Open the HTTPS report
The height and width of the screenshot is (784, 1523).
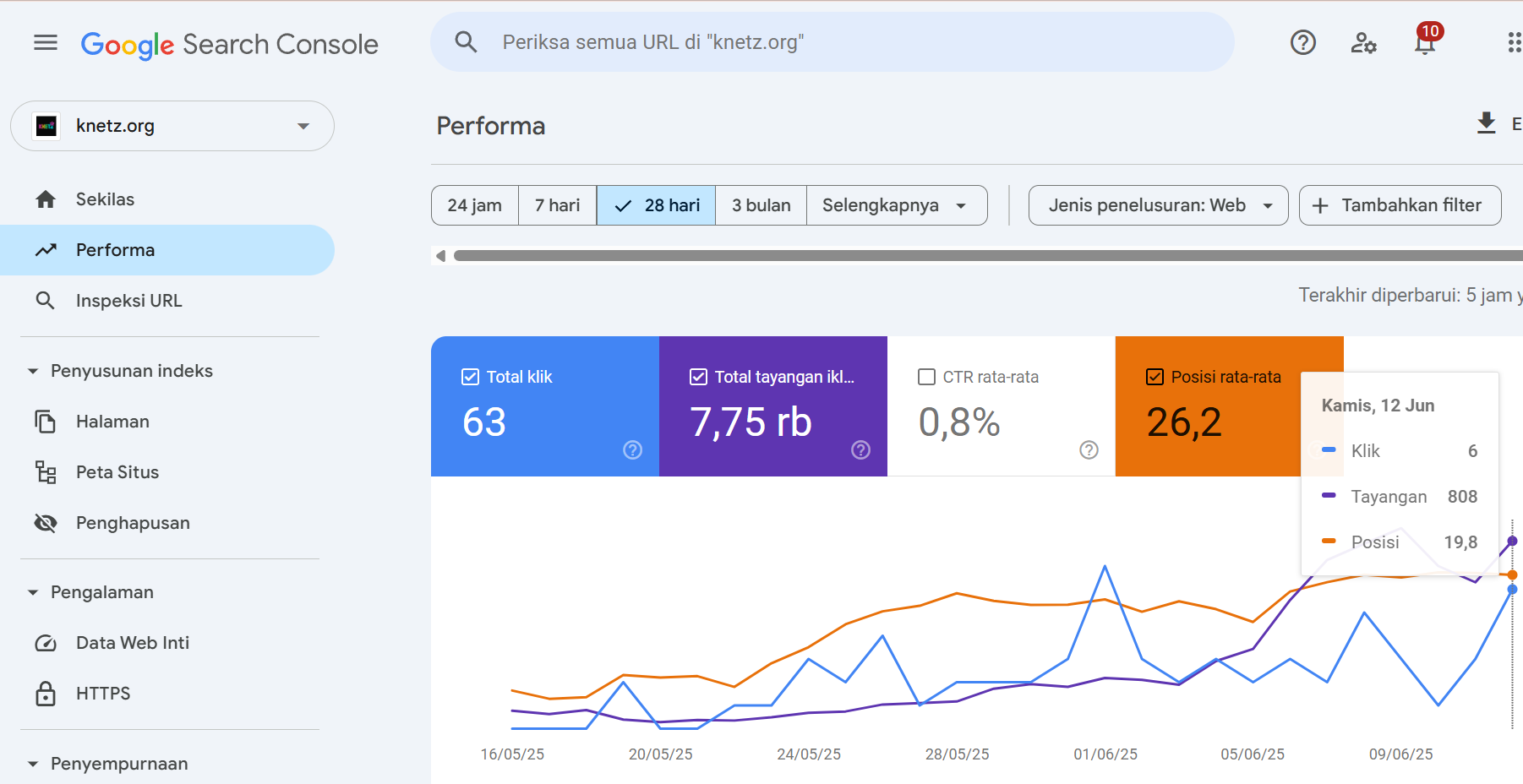pos(167,694)
